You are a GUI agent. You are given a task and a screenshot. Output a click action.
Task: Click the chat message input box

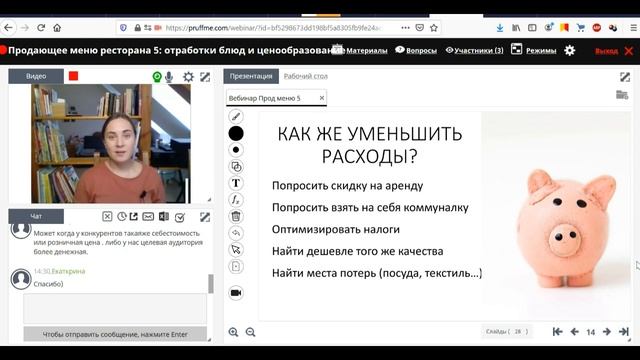[115, 308]
